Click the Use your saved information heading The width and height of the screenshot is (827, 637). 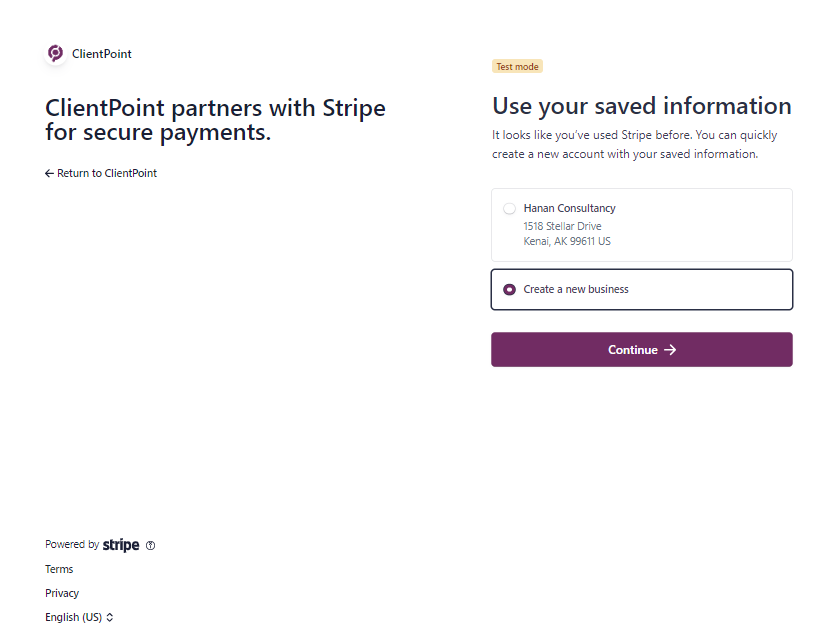click(x=641, y=107)
